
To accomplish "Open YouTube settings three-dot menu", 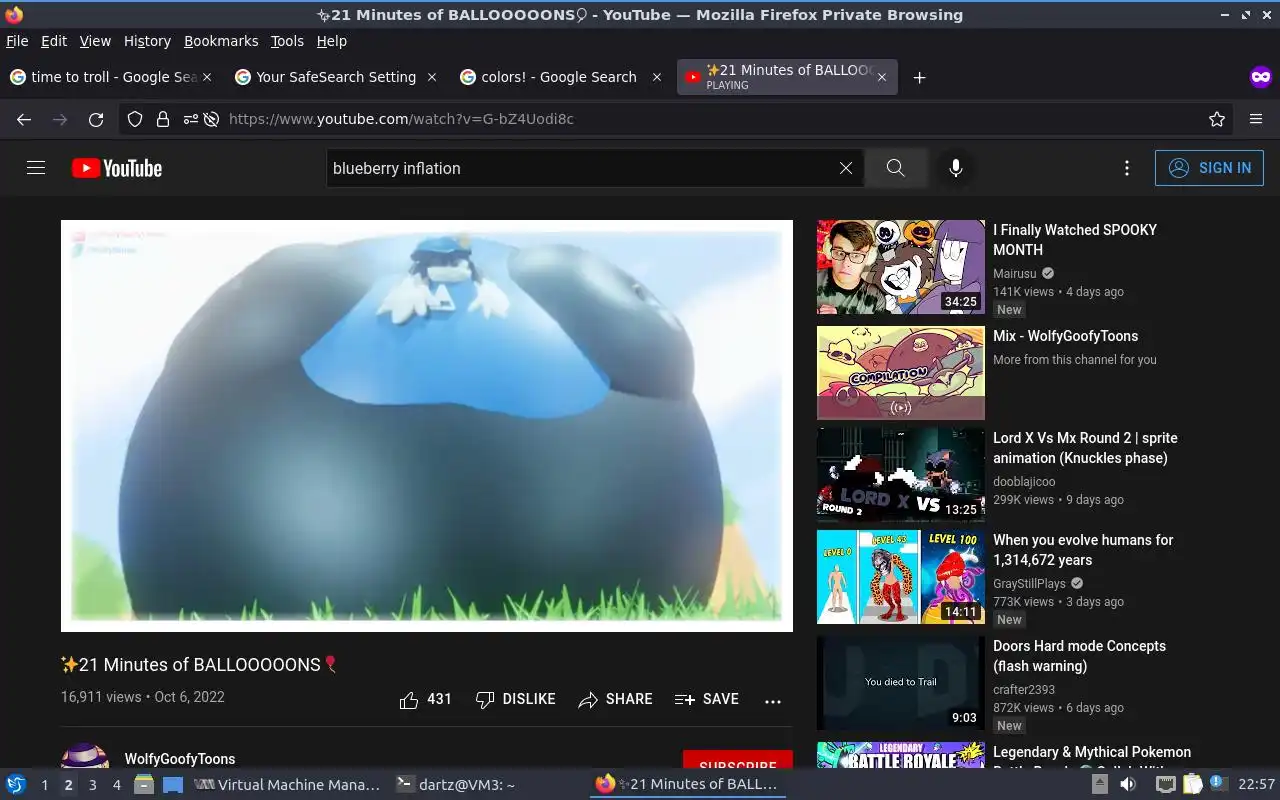I will point(1127,168).
